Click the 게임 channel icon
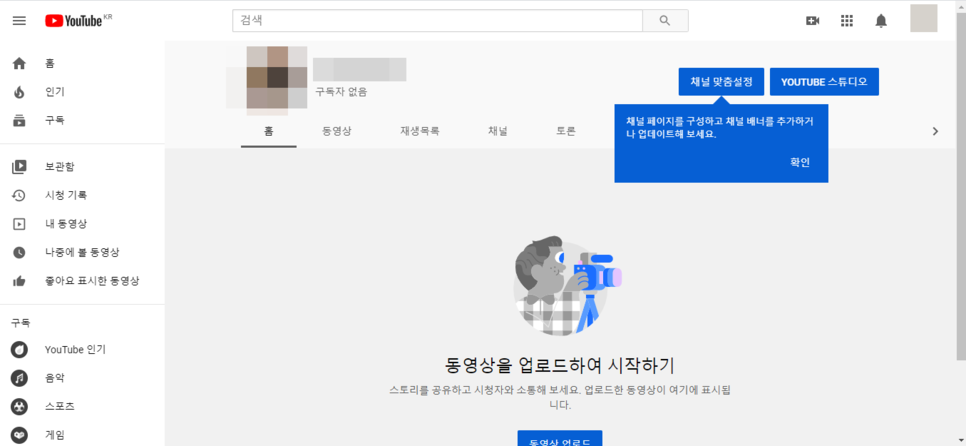Screen dimensions: 966x446 point(19,435)
